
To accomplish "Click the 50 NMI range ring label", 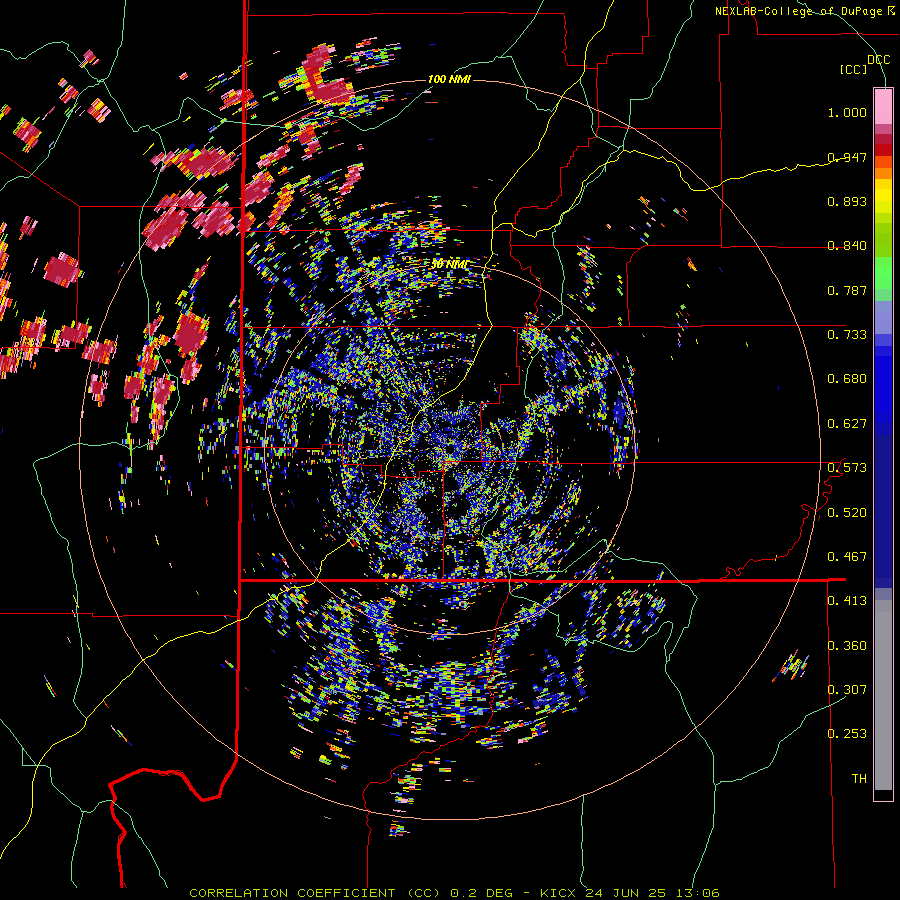I will click(x=449, y=265).
